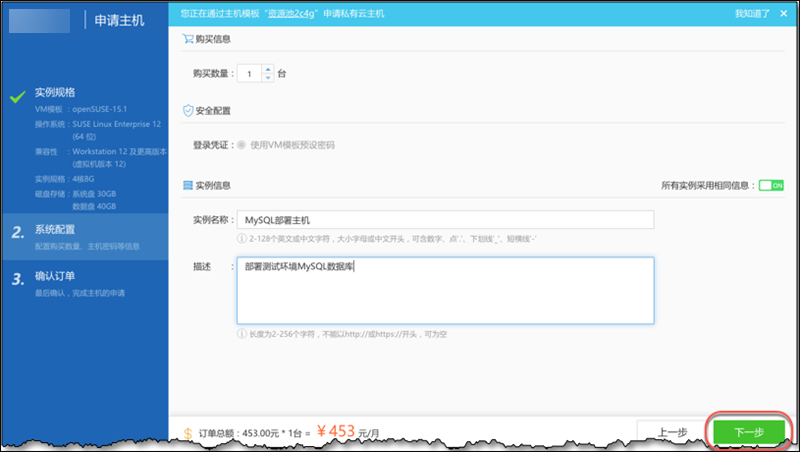Close the blue notification banner with X
Screen dimensions: 800x452
point(784,14)
